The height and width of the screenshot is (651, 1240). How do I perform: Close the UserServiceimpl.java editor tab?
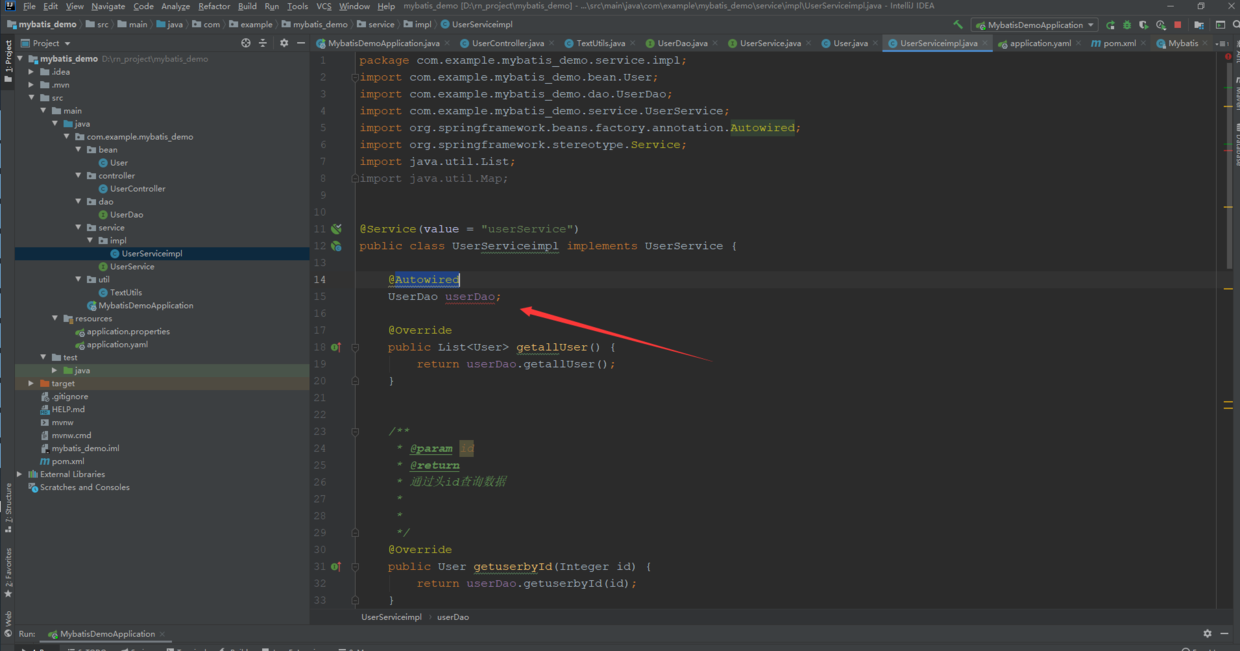[x=987, y=43]
